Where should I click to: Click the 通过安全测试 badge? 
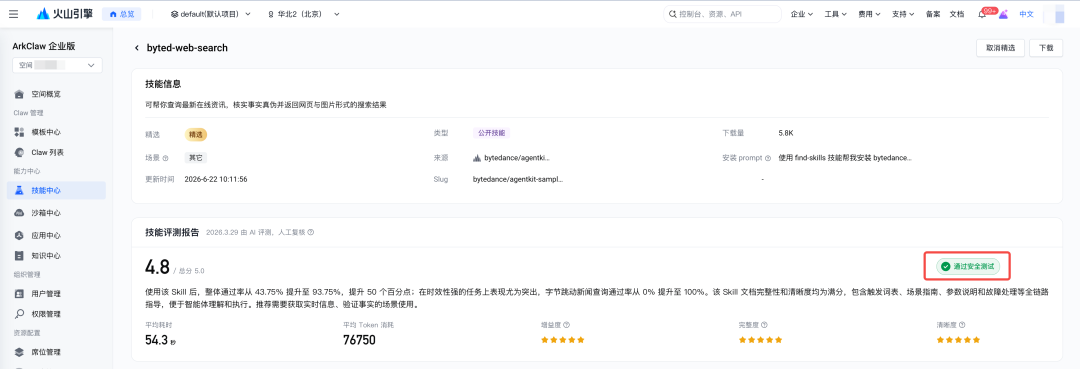(x=967, y=266)
